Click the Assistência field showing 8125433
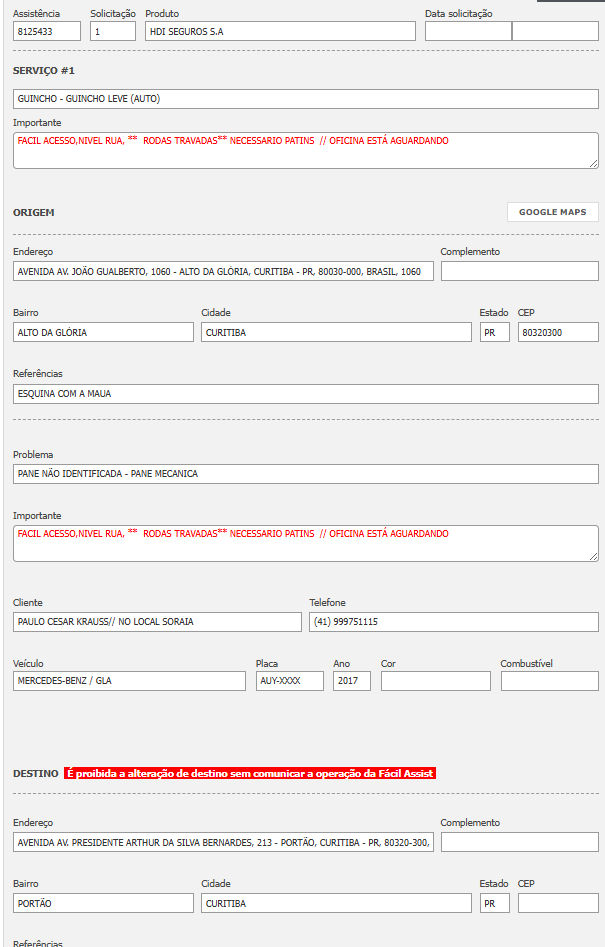 (x=47, y=31)
